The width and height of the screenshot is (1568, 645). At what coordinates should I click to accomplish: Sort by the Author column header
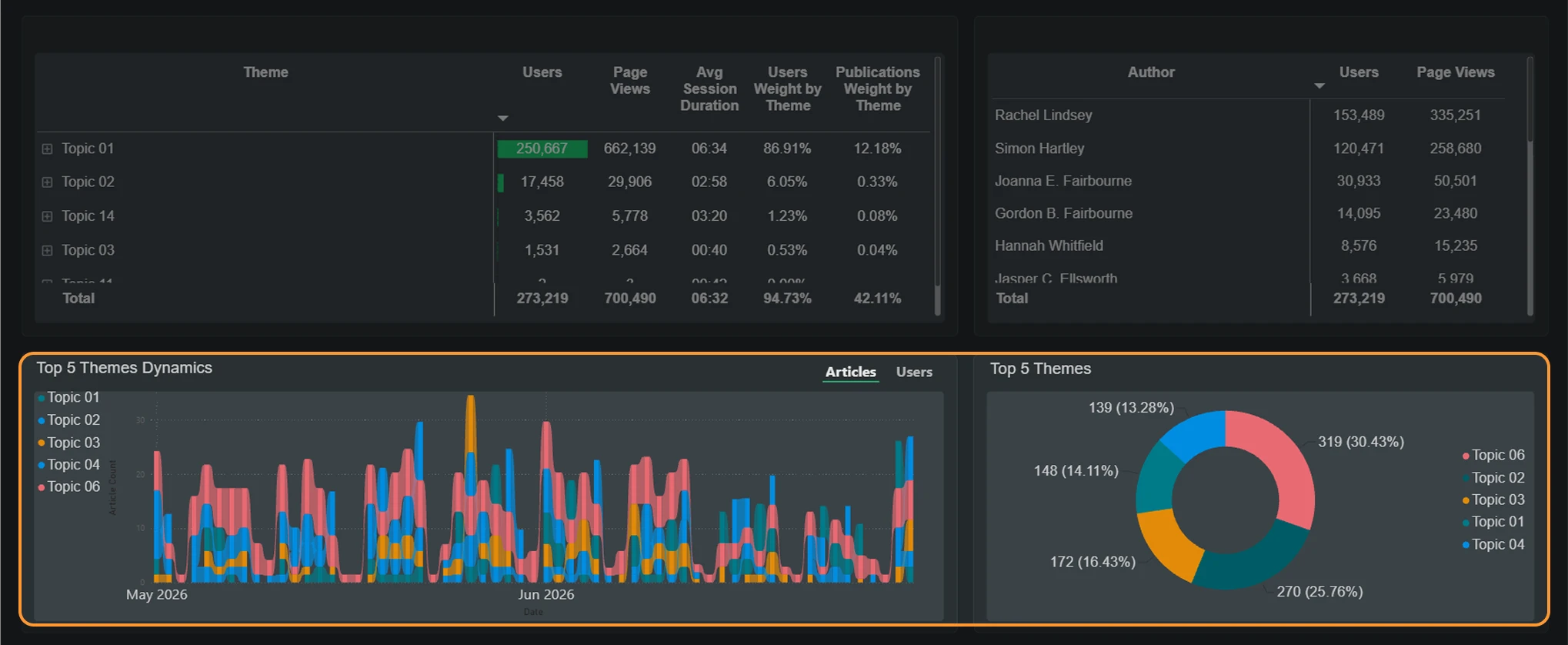coord(1151,72)
